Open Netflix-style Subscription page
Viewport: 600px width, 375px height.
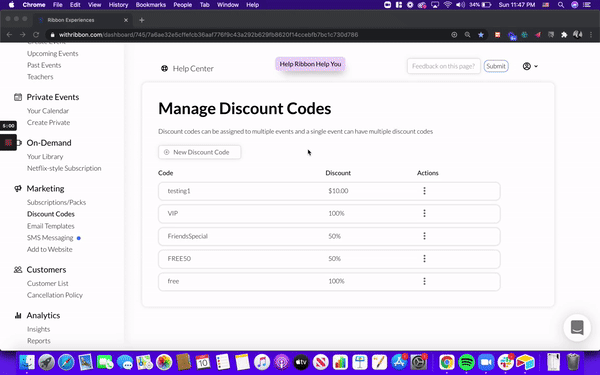click(64, 168)
